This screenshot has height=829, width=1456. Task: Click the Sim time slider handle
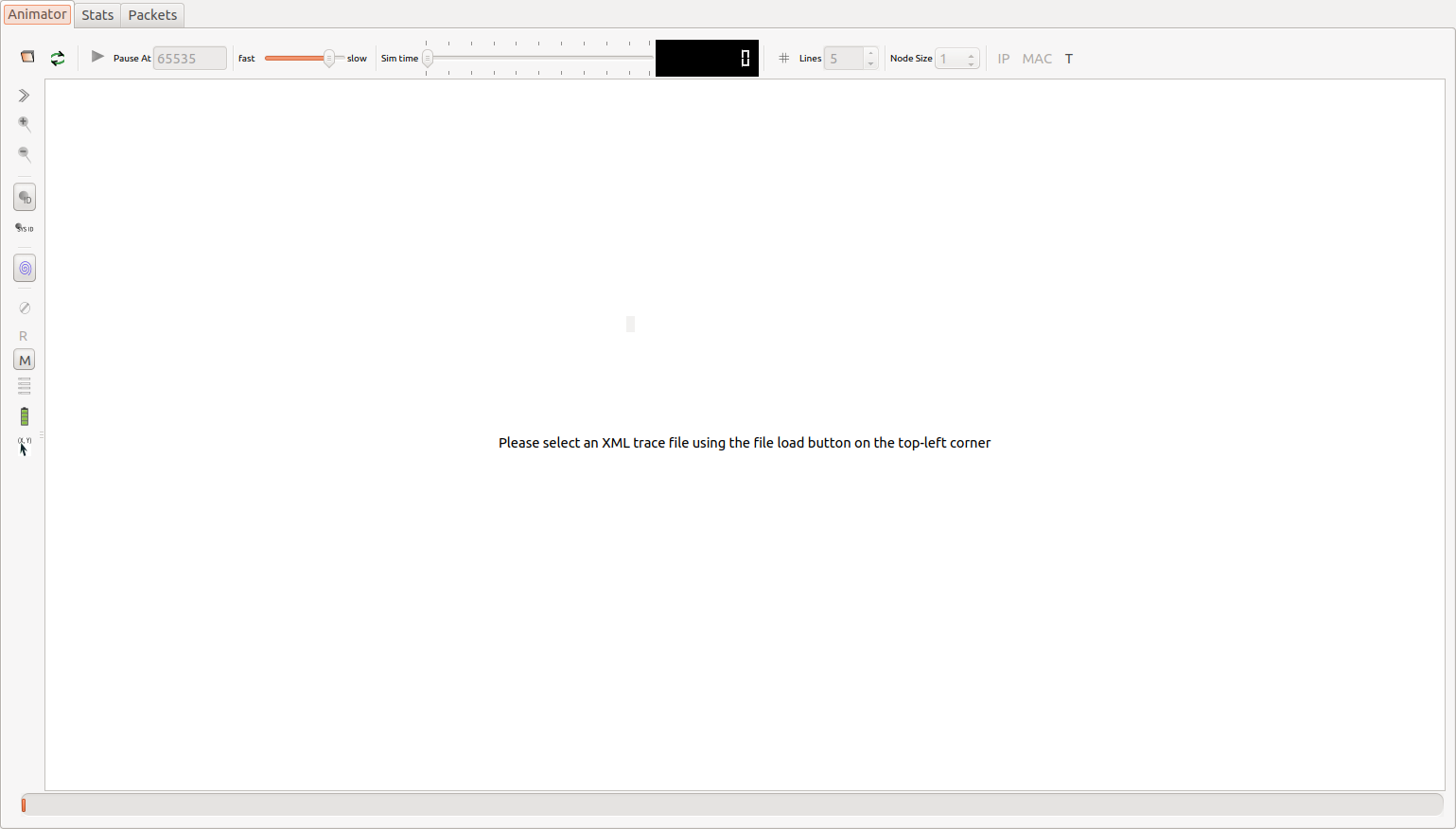[428, 59]
